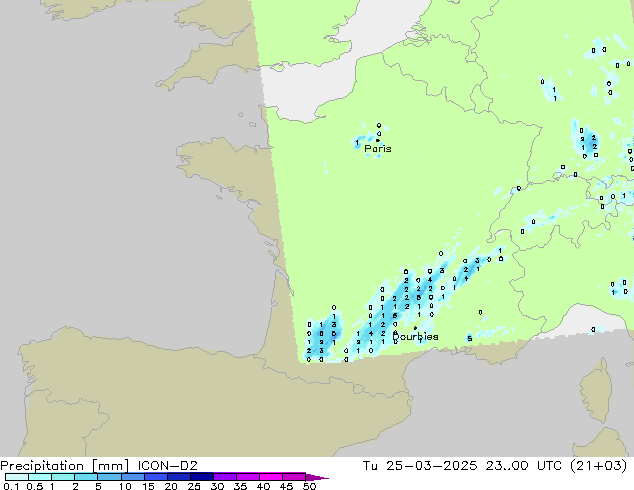Click the "35" legend scale label
Image resolution: width=634 pixels, height=490 pixels.
pyautogui.click(x=240, y=486)
